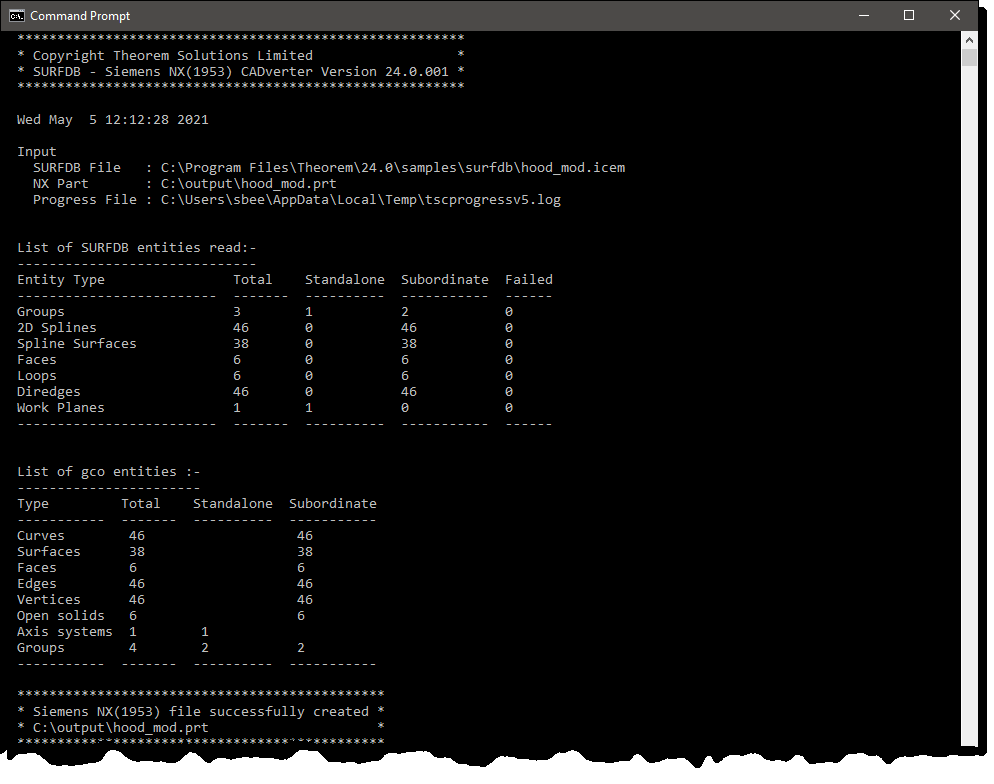Viewport: 994px width, 784px height.
Task: Click the '2D Splines' row label
Action: (56, 328)
